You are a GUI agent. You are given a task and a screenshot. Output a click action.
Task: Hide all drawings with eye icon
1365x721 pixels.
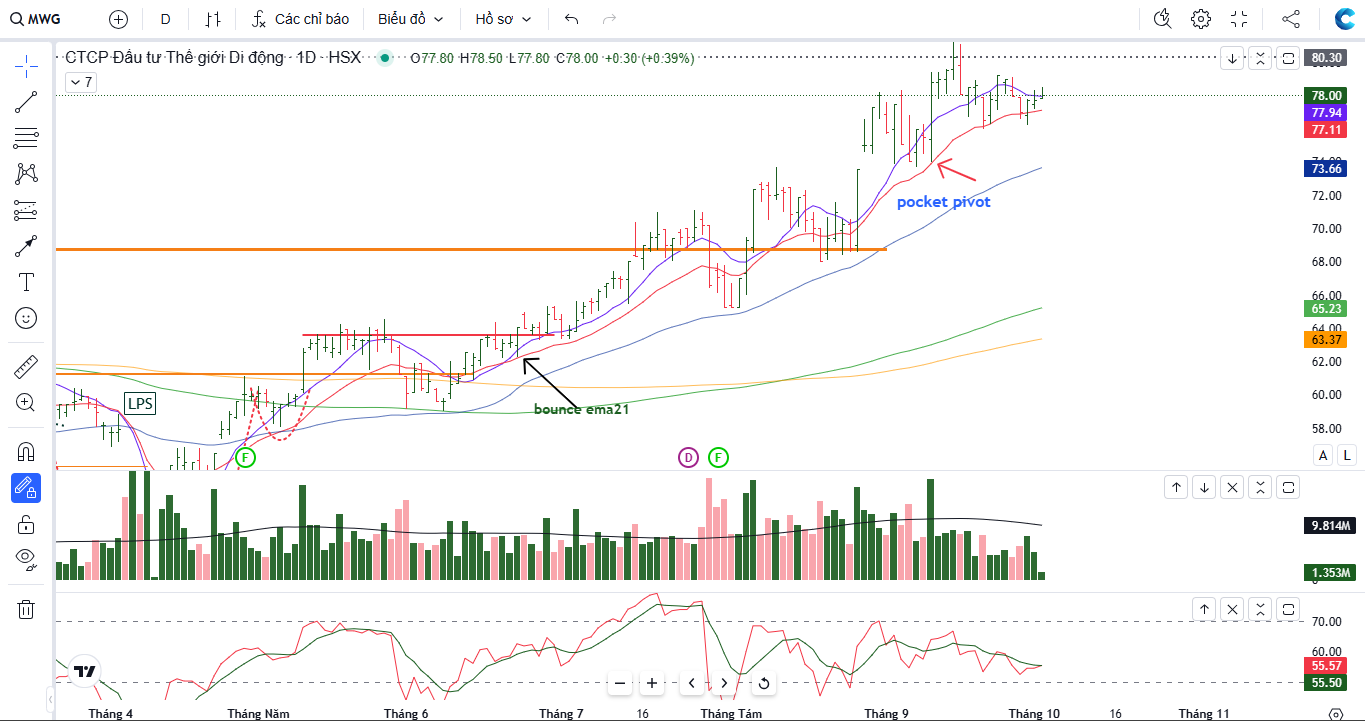(x=26, y=559)
